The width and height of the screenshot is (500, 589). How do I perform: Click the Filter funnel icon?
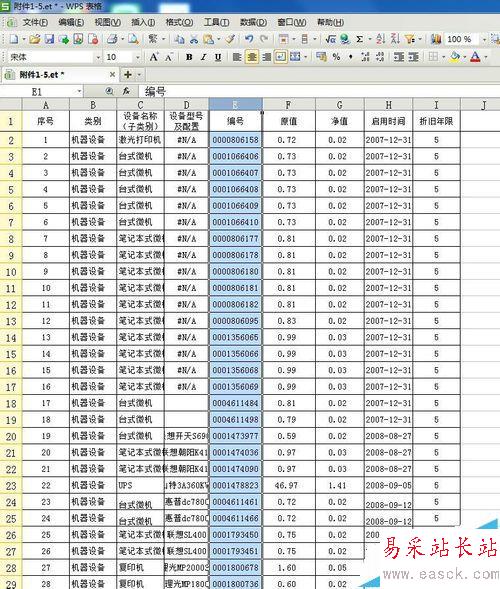tap(410, 39)
